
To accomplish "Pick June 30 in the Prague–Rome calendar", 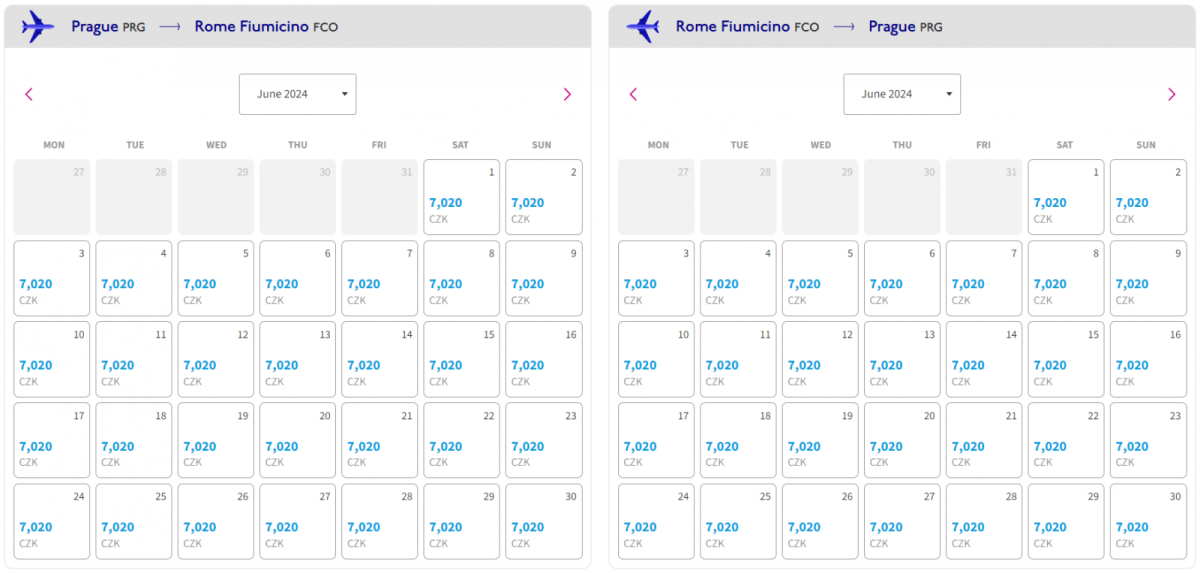I will click(x=543, y=521).
